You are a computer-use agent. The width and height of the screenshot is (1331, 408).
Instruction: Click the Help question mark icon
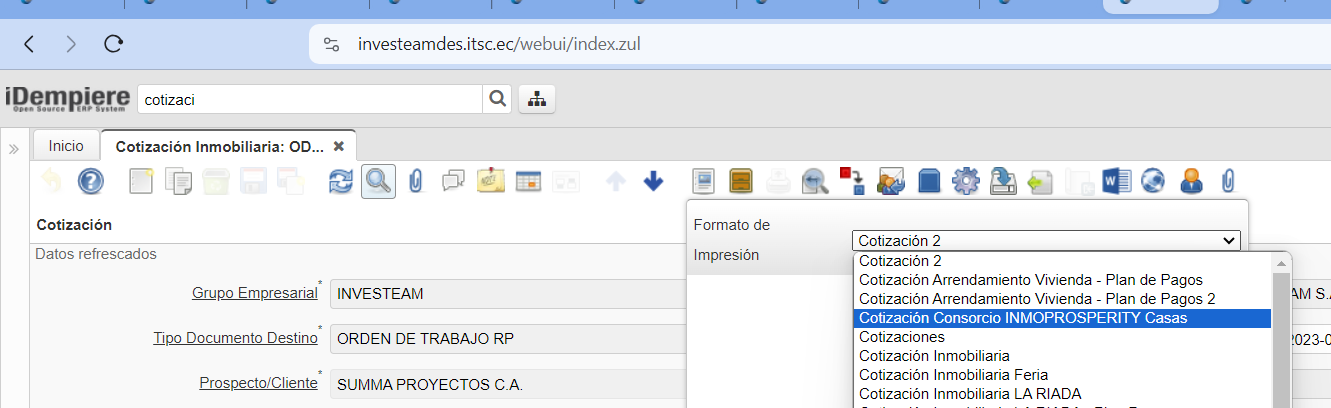(x=91, y=181)
